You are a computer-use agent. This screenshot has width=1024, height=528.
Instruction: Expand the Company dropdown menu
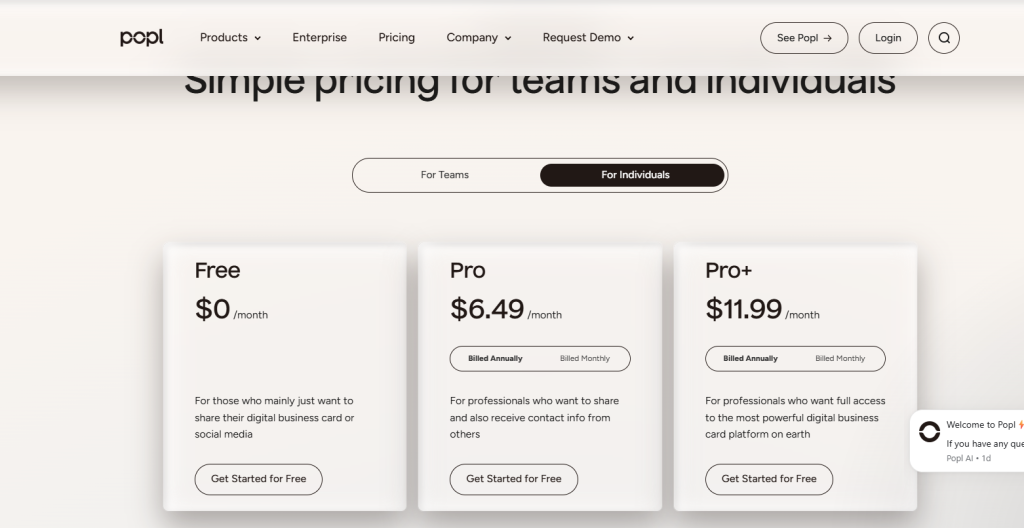click(478, 38)
